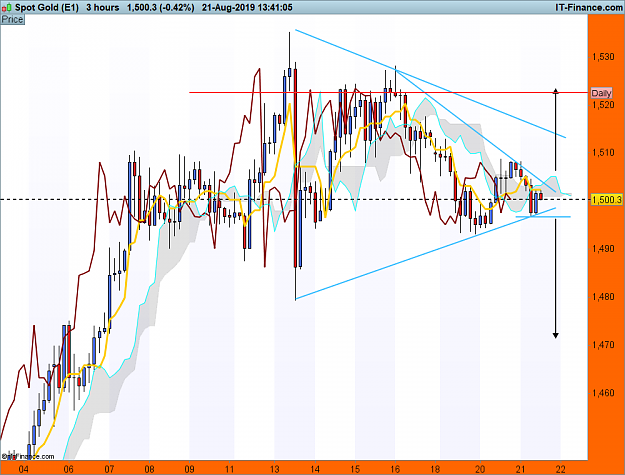This screenshot has height=475, width=625.
Task: Click the Daily resistance level tag
Action: point(601,93)
